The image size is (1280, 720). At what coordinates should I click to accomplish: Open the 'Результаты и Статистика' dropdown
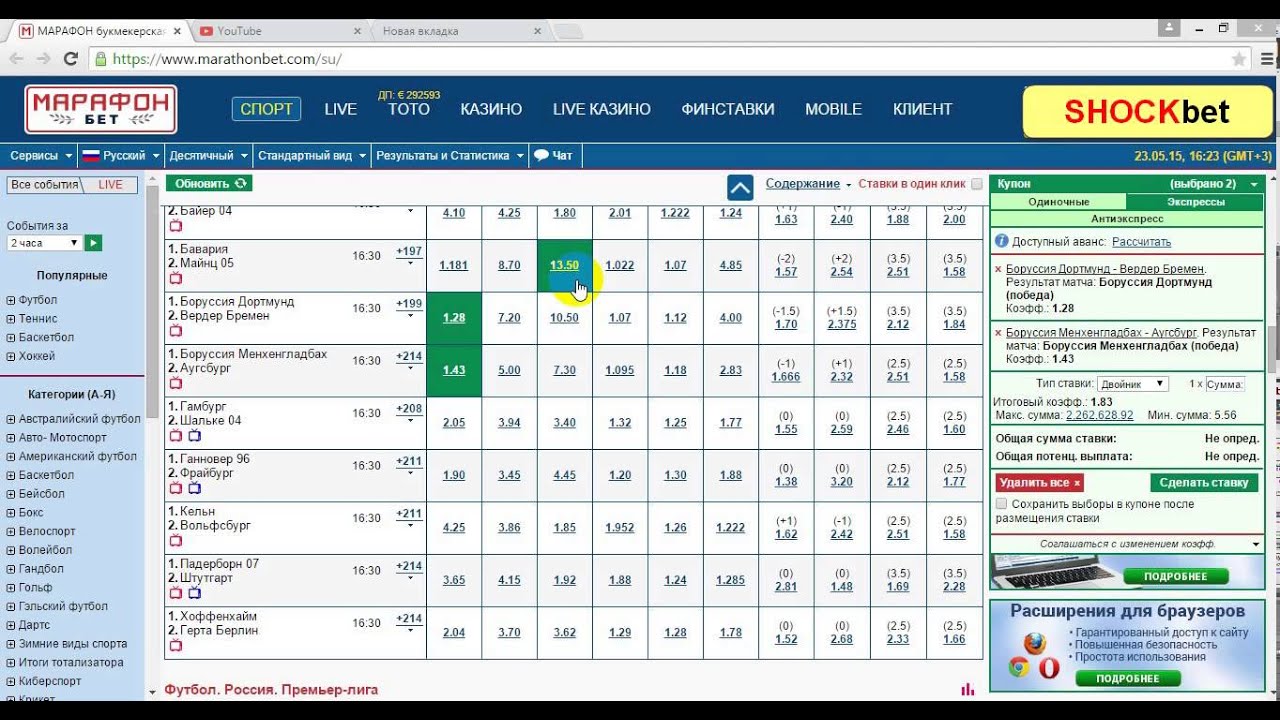pos(449,155)
